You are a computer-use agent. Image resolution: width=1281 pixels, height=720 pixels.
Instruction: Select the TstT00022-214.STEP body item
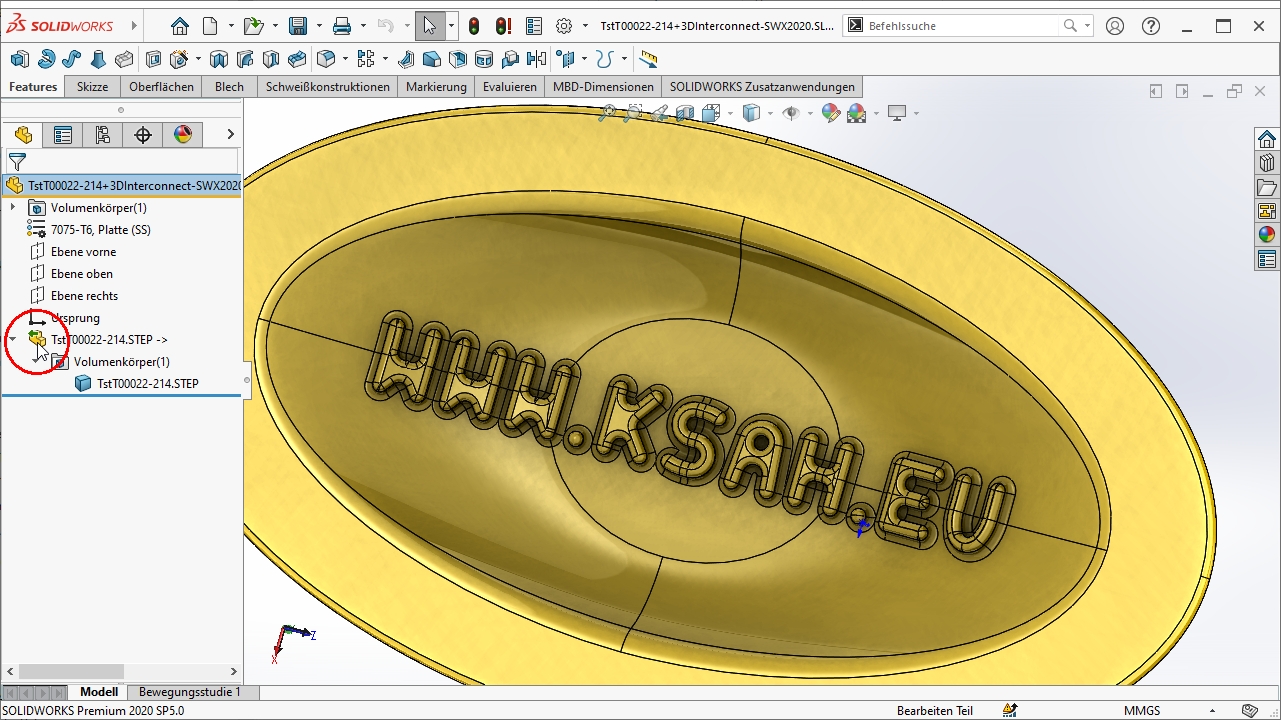tap(137, 384)
